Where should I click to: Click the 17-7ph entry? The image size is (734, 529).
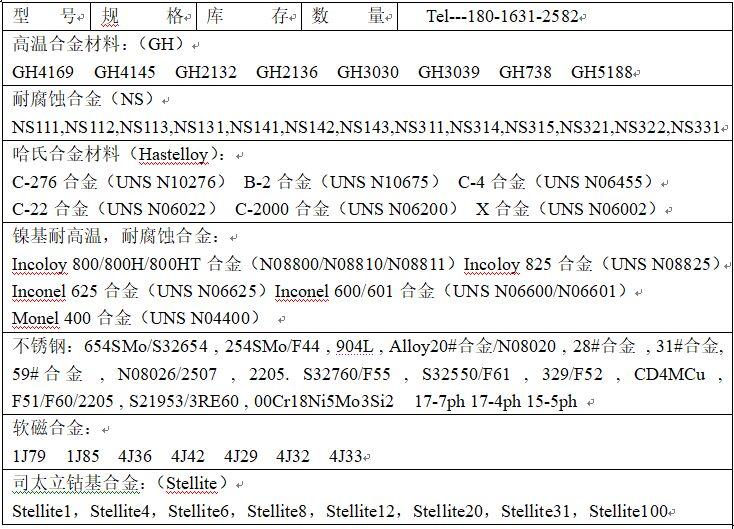(x=440, y=401)
